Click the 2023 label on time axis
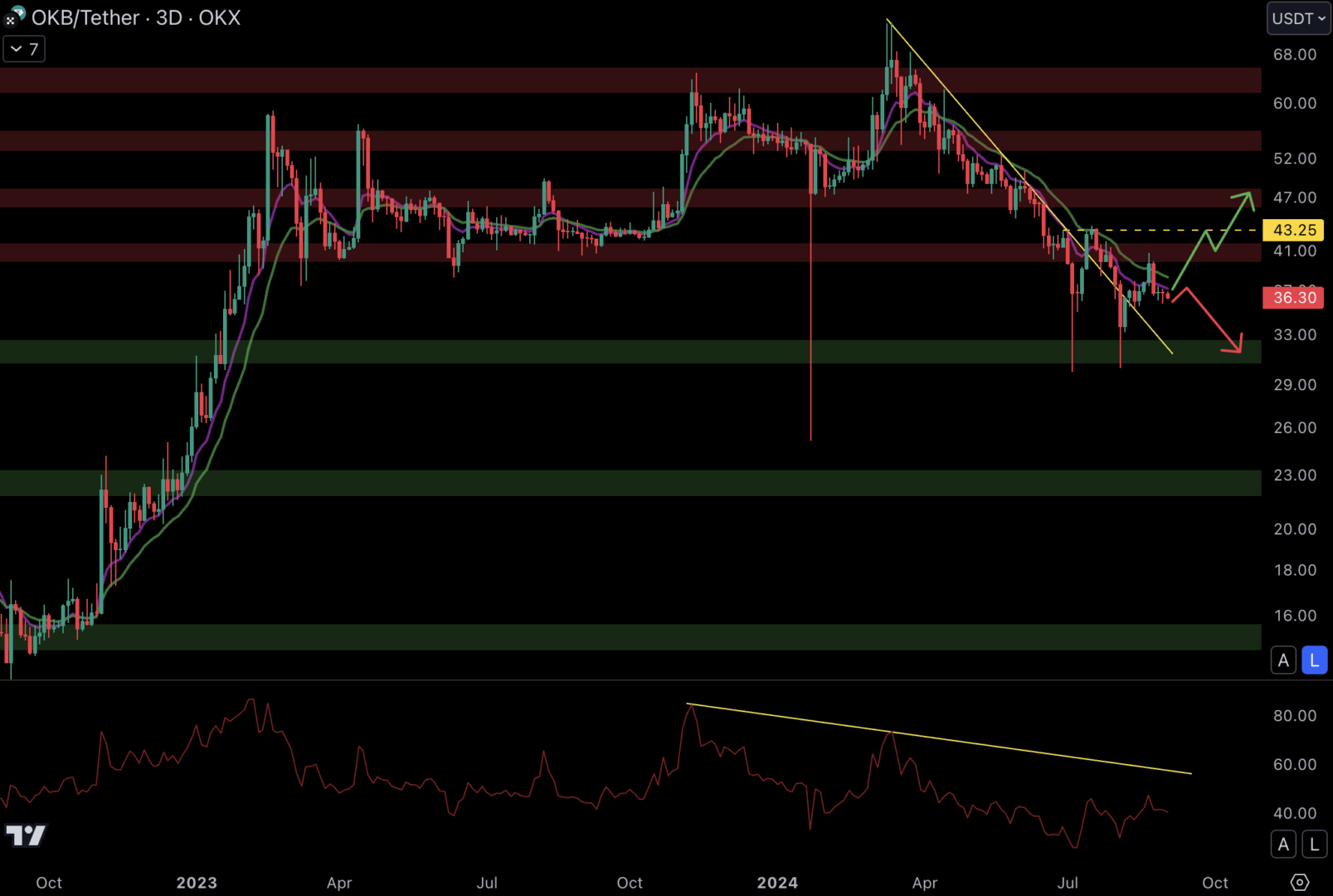The image size is (1333, 896). click(x=197, y=883)
